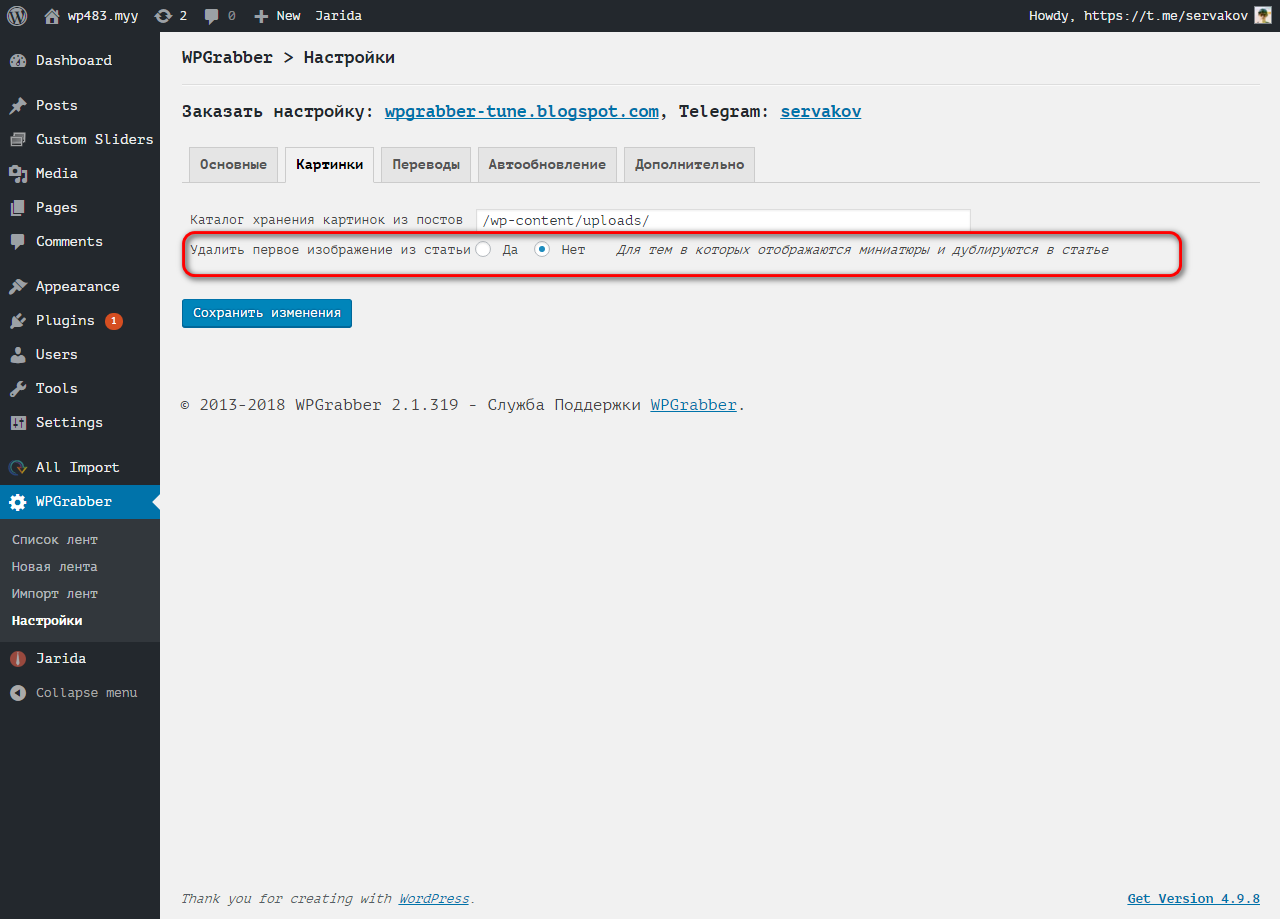Click the Сохранить изменения button
The height and width of the screenshot is (919, 1280).
[267, 312]
